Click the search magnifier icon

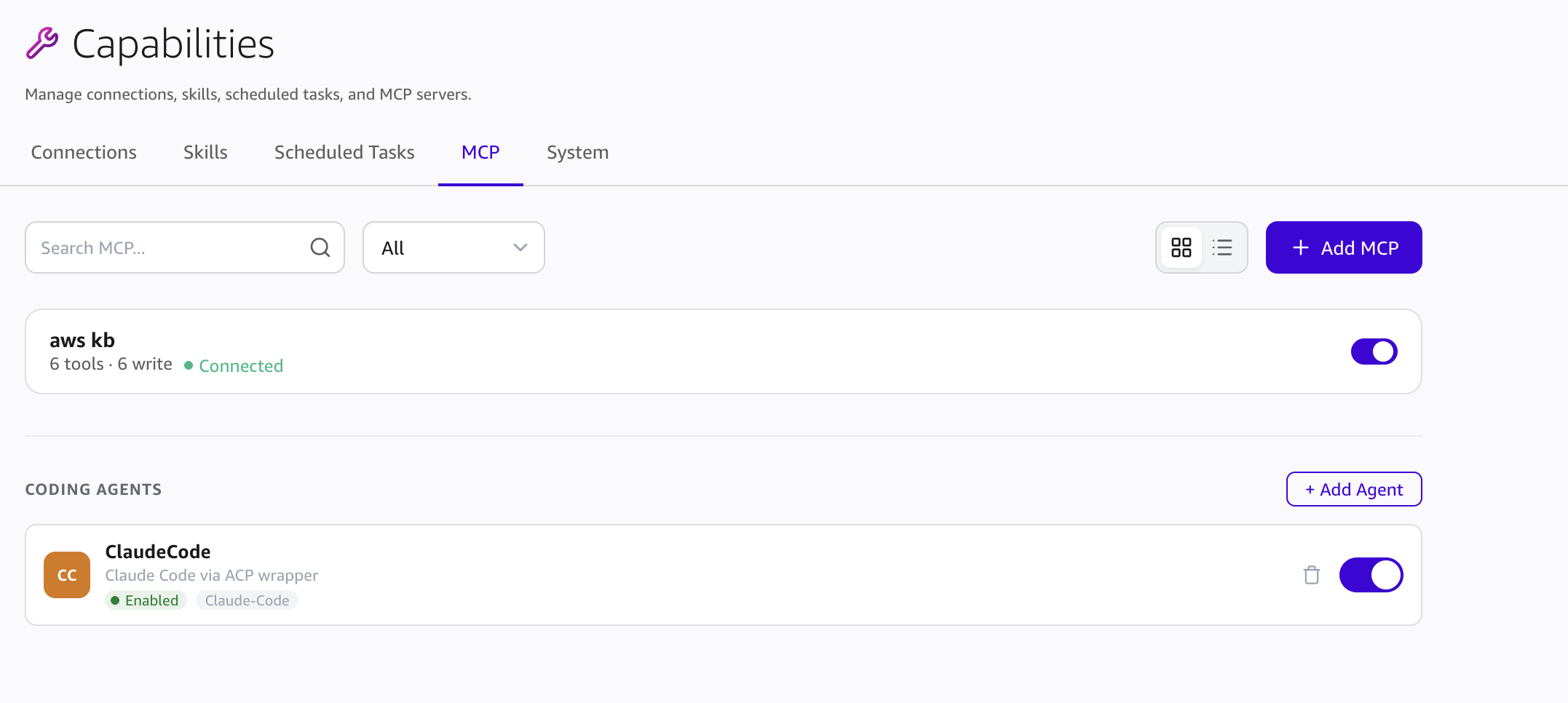[320, 247]
